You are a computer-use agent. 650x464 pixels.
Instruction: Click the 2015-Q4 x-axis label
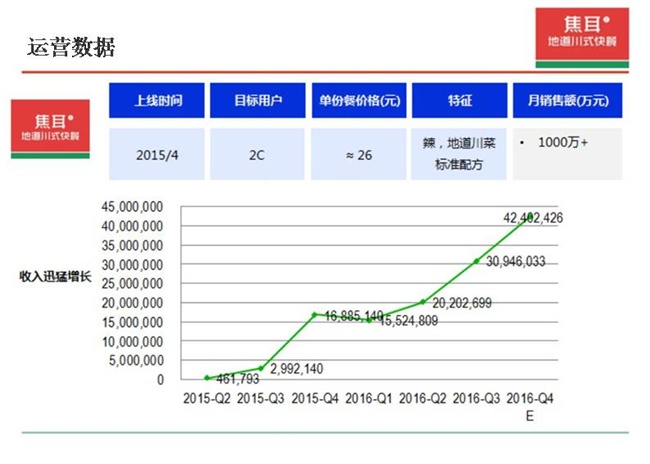pos(315,399)
